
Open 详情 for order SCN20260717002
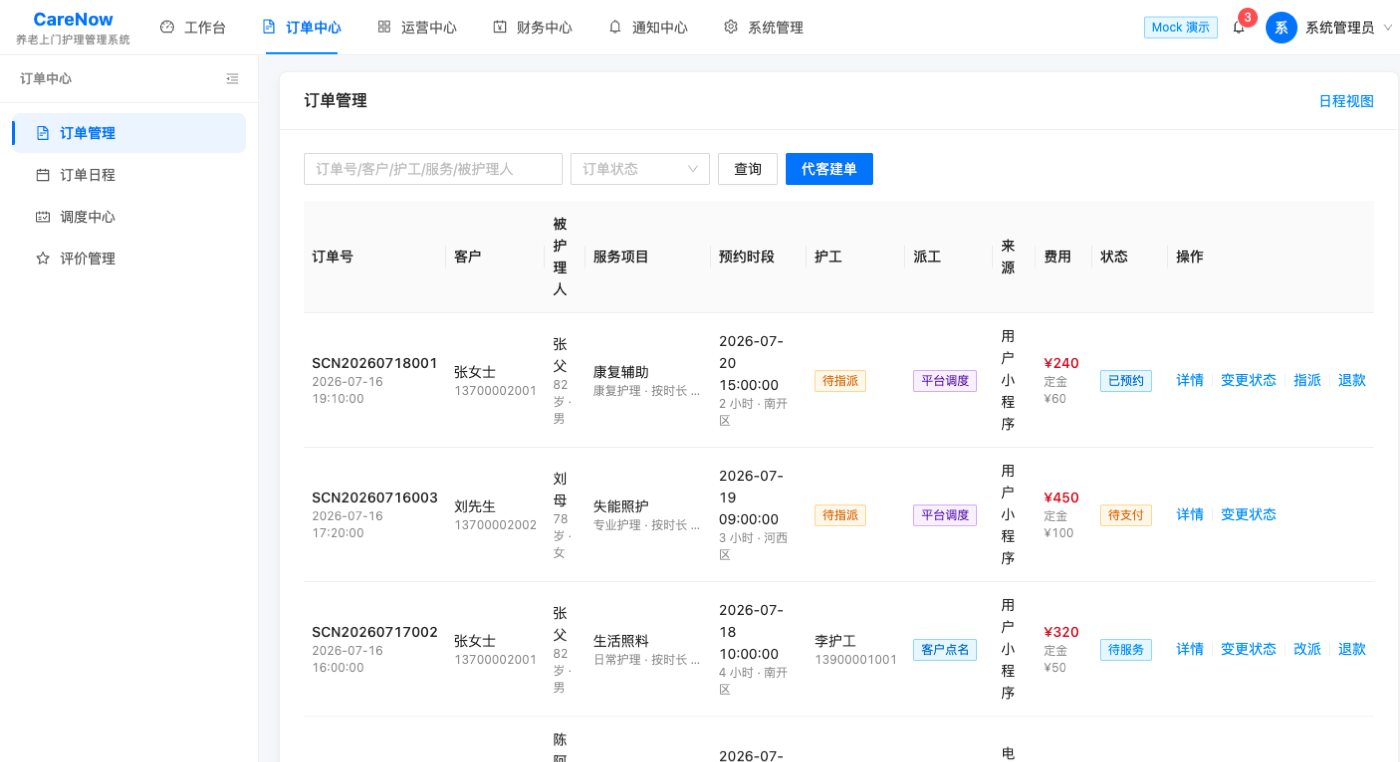[x=1190, y=649]
